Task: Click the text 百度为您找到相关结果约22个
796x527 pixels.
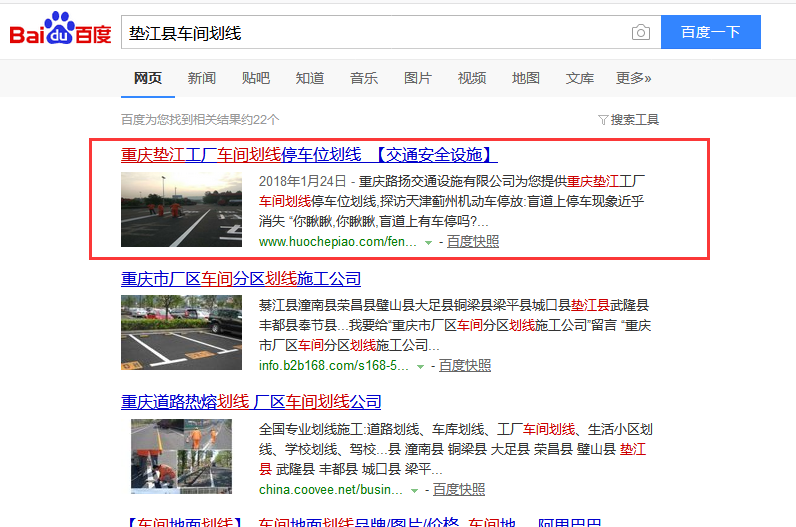Action: (200, 120)
